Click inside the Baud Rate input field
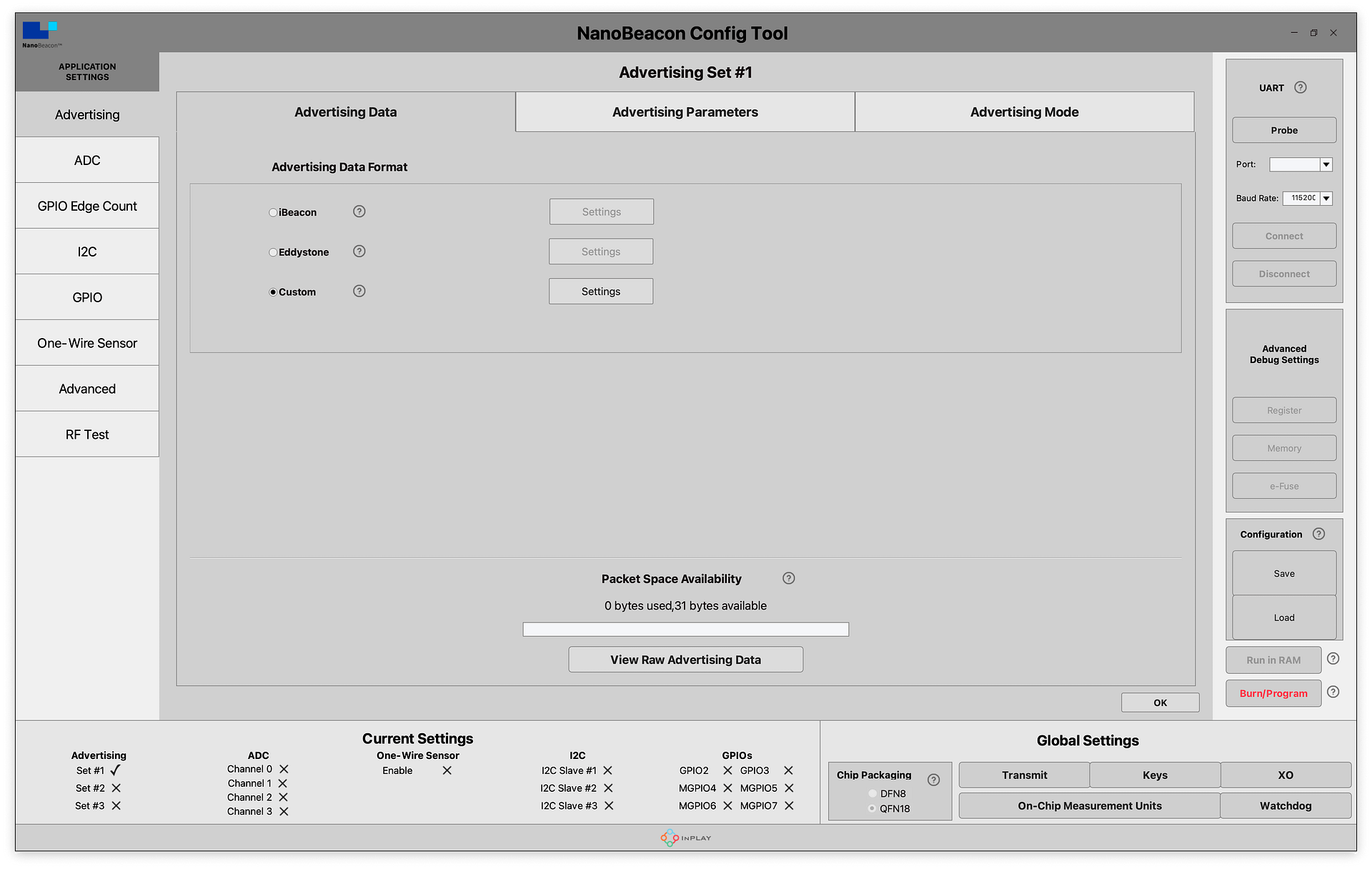The height and width of the screenshot is (869, 1372). coord(1302,198)
